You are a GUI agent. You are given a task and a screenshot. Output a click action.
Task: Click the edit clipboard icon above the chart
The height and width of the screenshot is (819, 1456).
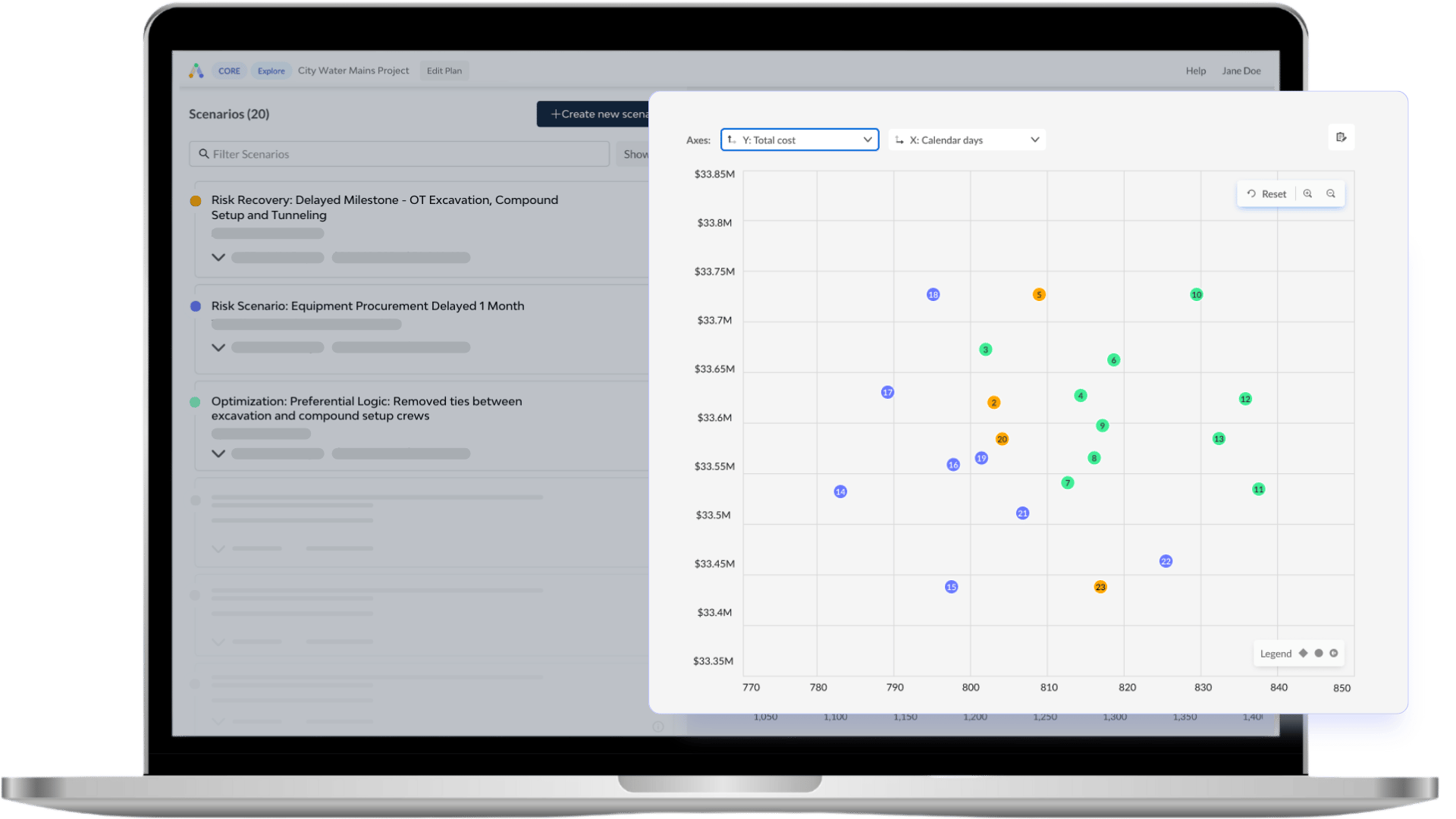tap(1341, 137)
